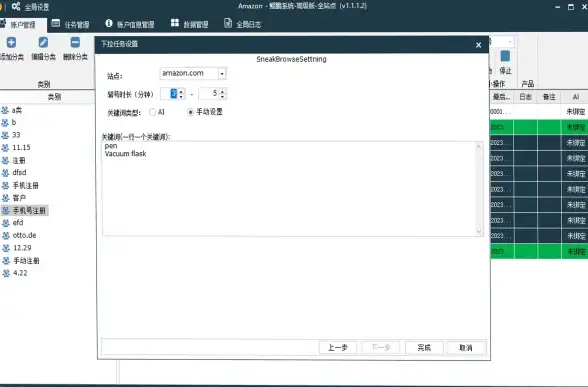The image size is (588, 387).
Task: Click the icon beside category 12.29
Action: coord(6,248)
